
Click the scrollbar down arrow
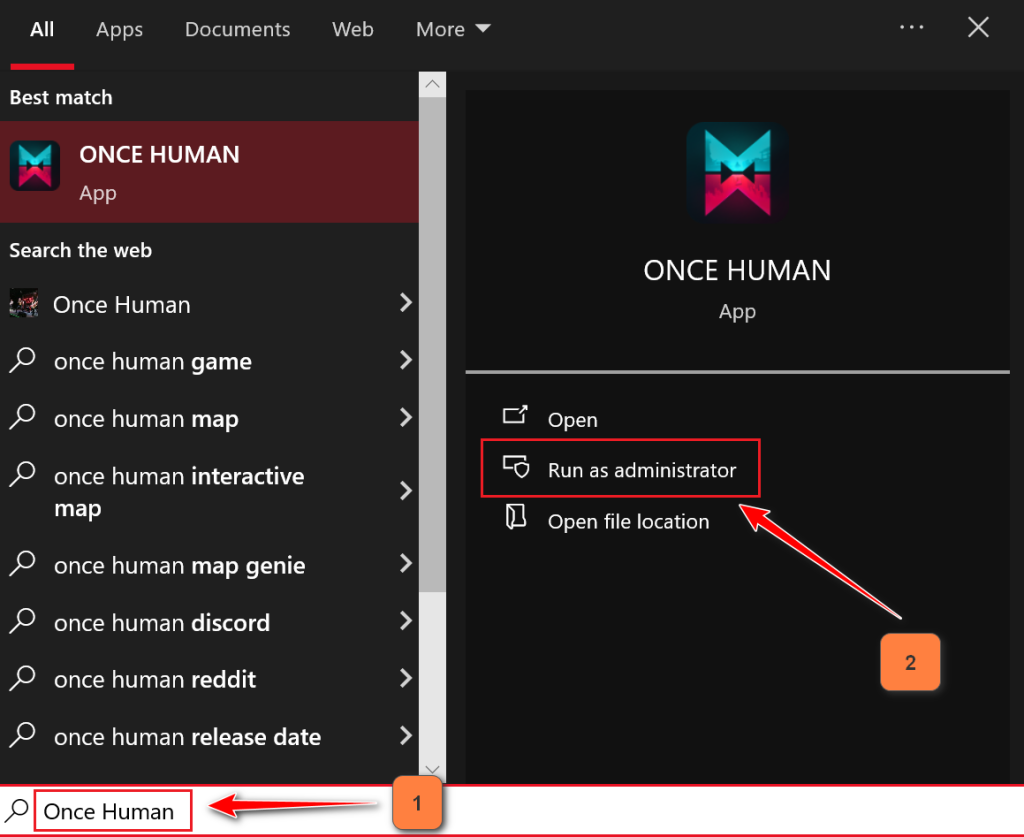click(x=432, y=770)
